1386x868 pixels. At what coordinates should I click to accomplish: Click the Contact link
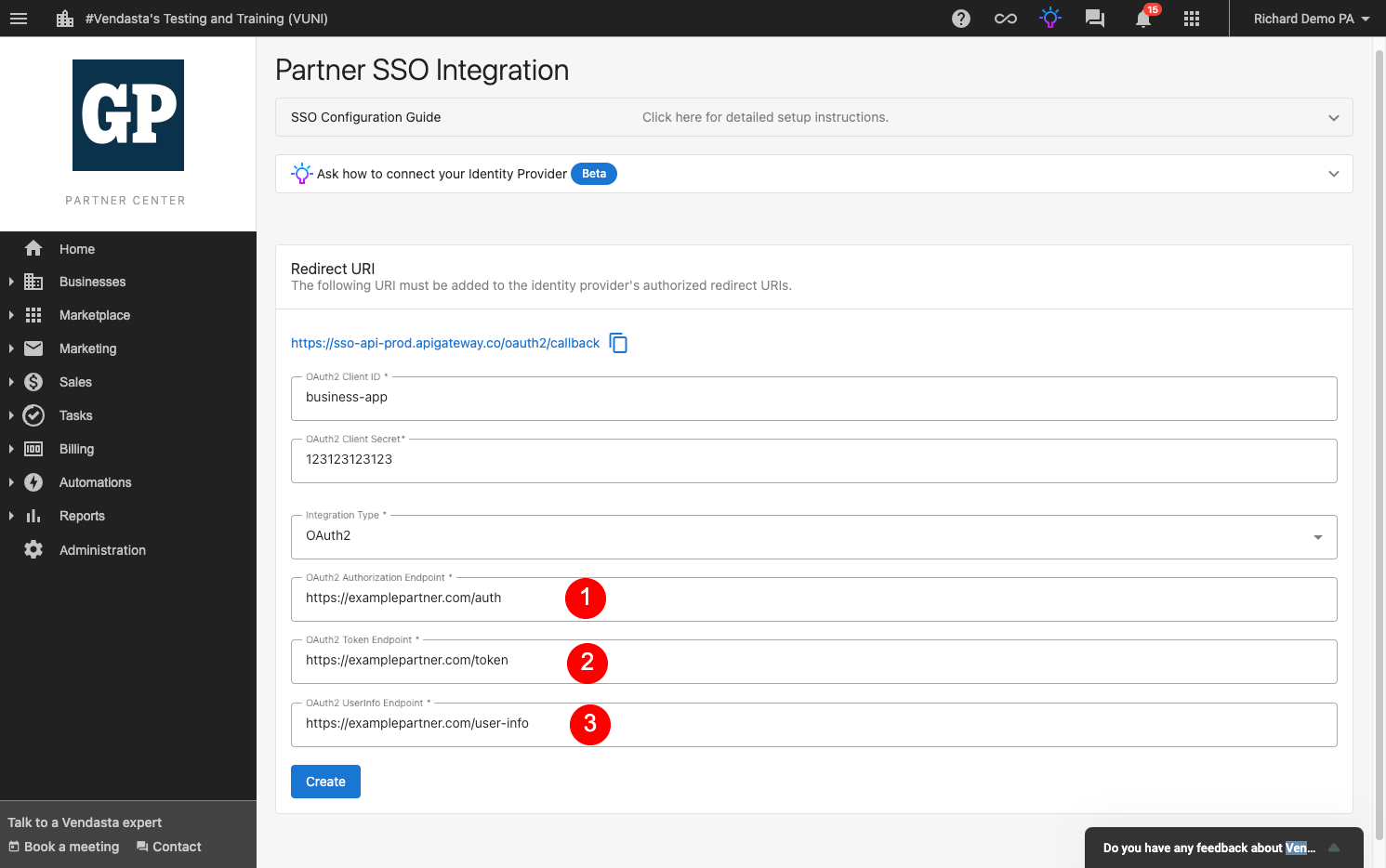(168, 847)
